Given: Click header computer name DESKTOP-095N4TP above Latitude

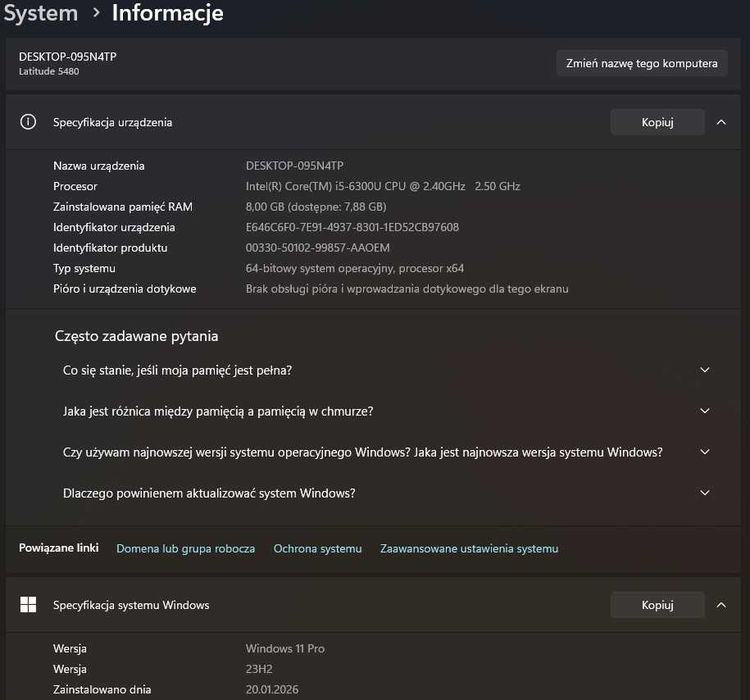Looking at the screenshot, I should 67,56.
